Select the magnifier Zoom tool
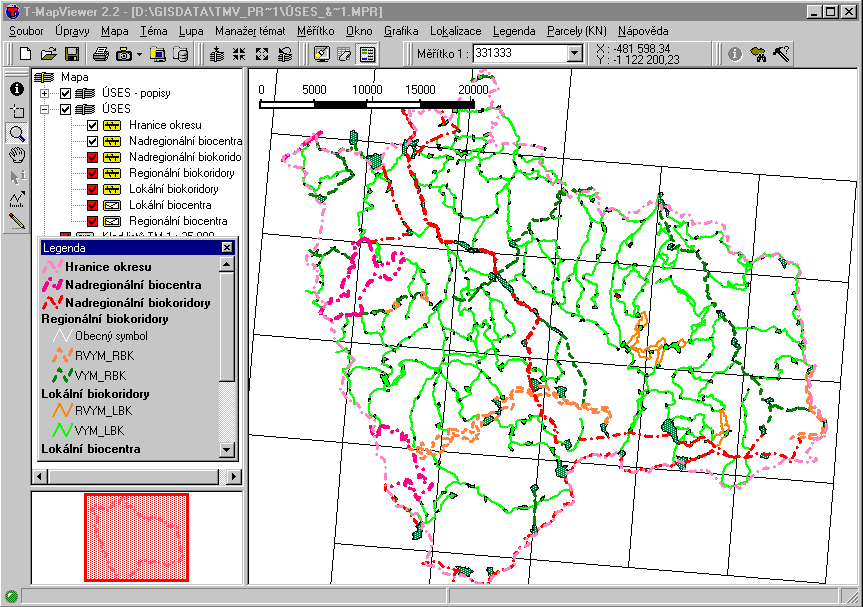 click(17, 134)
